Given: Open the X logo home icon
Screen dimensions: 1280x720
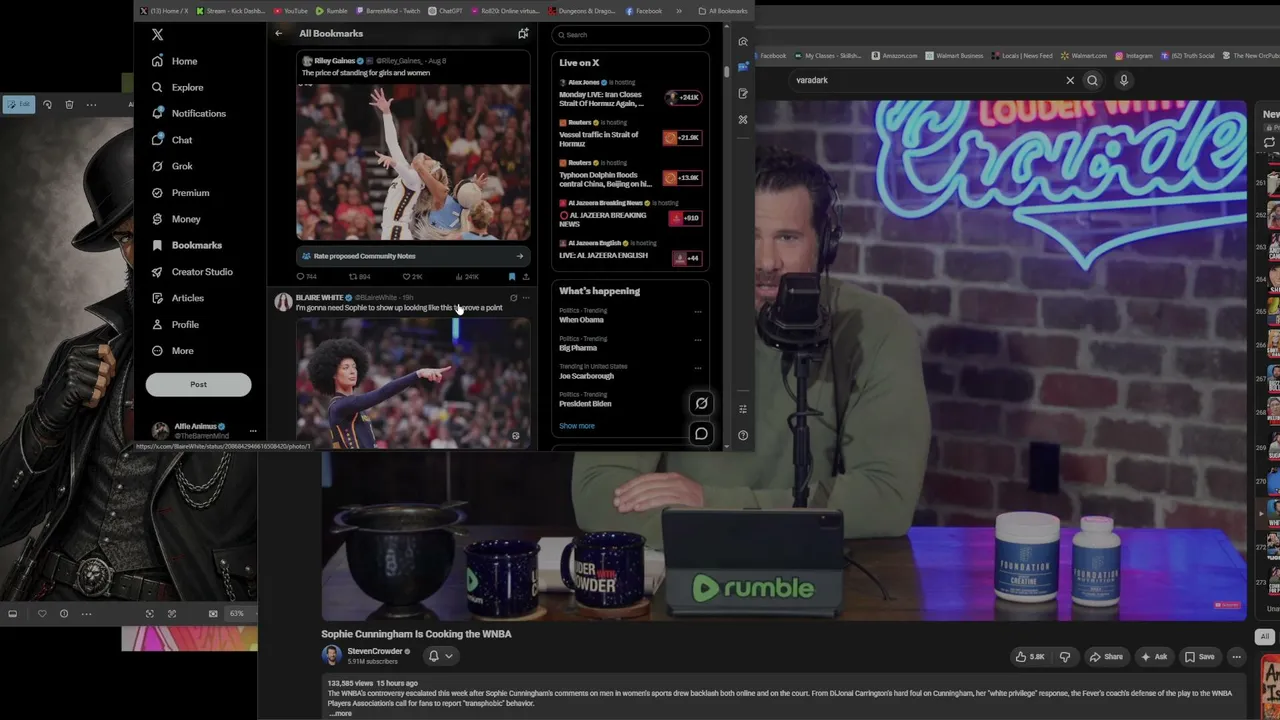Looking at the screenshot, I should (157, 34).
